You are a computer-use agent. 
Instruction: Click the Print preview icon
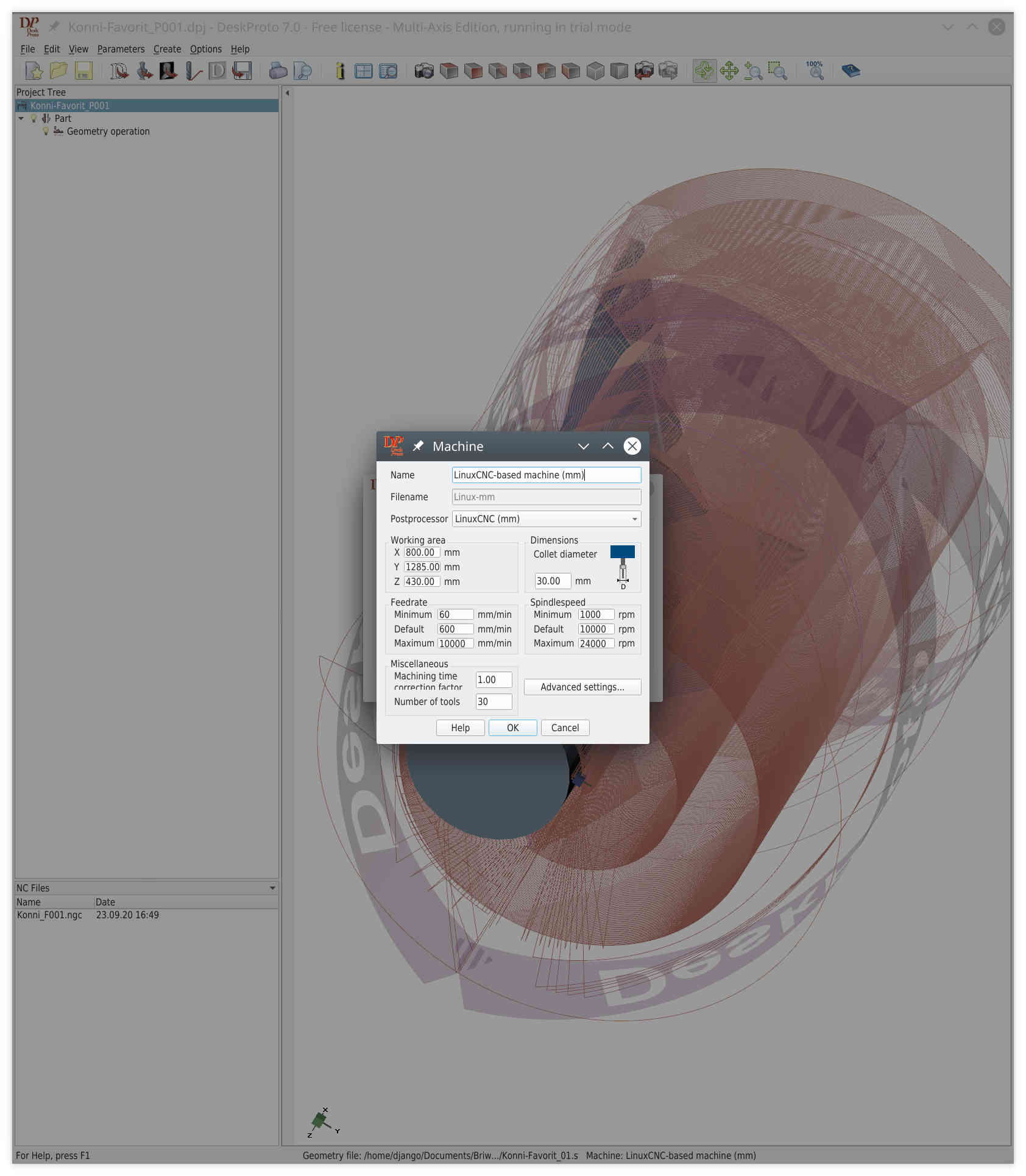pos(302,71)
